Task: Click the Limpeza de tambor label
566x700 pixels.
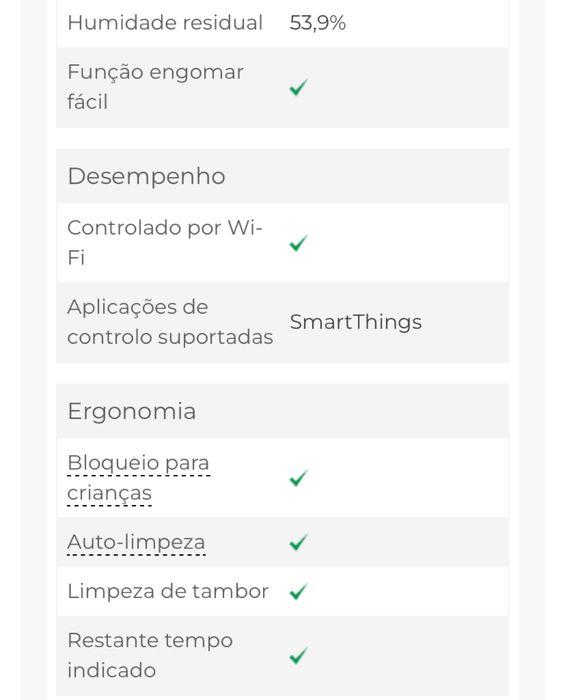Action: tap(168, 592)
